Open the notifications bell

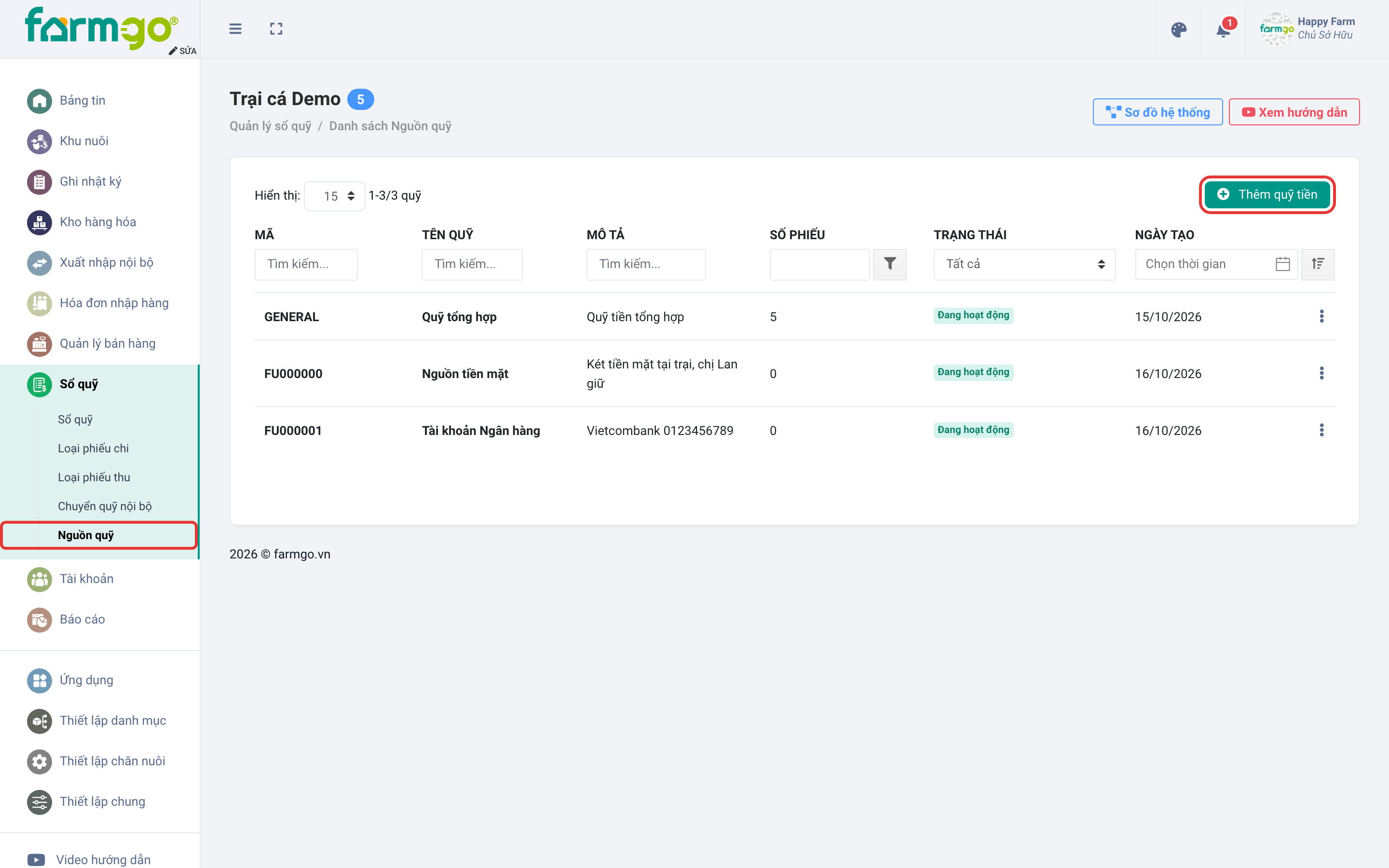1223,30
